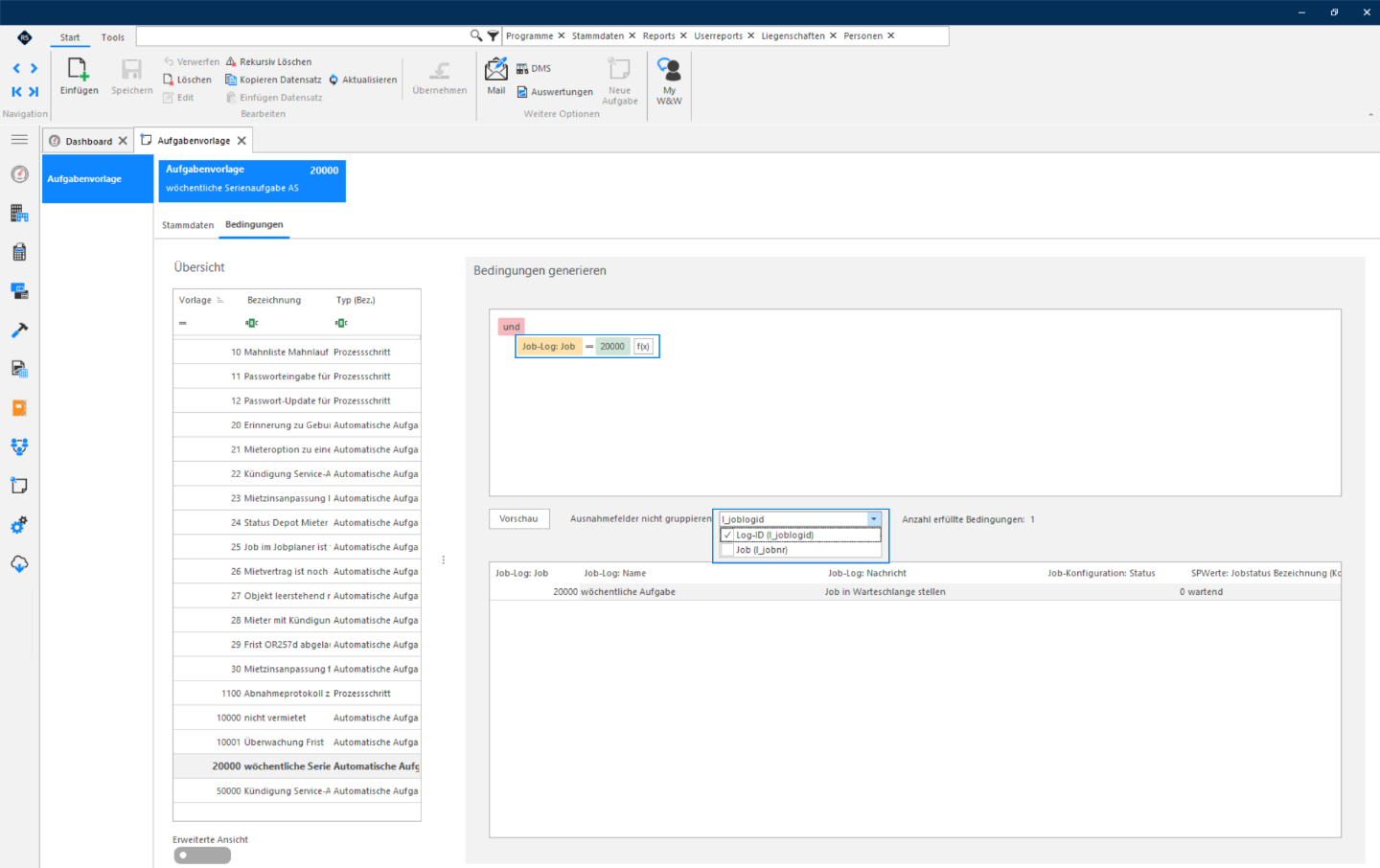Click the Vorlage column sort header

pyautogui.click(x=201, y=300)
